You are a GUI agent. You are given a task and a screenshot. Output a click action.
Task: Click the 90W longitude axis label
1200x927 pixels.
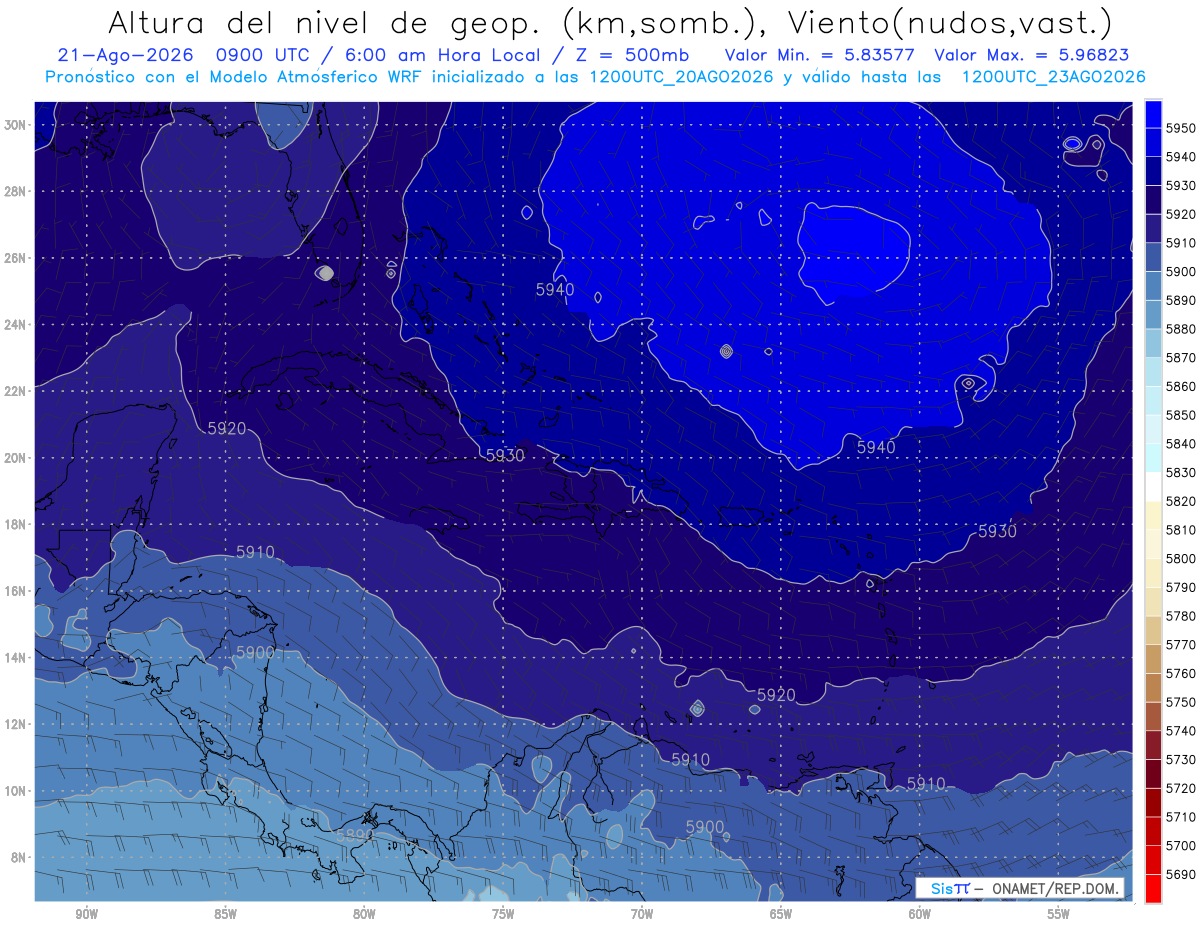pyautogui.click(x=86, y=915)
